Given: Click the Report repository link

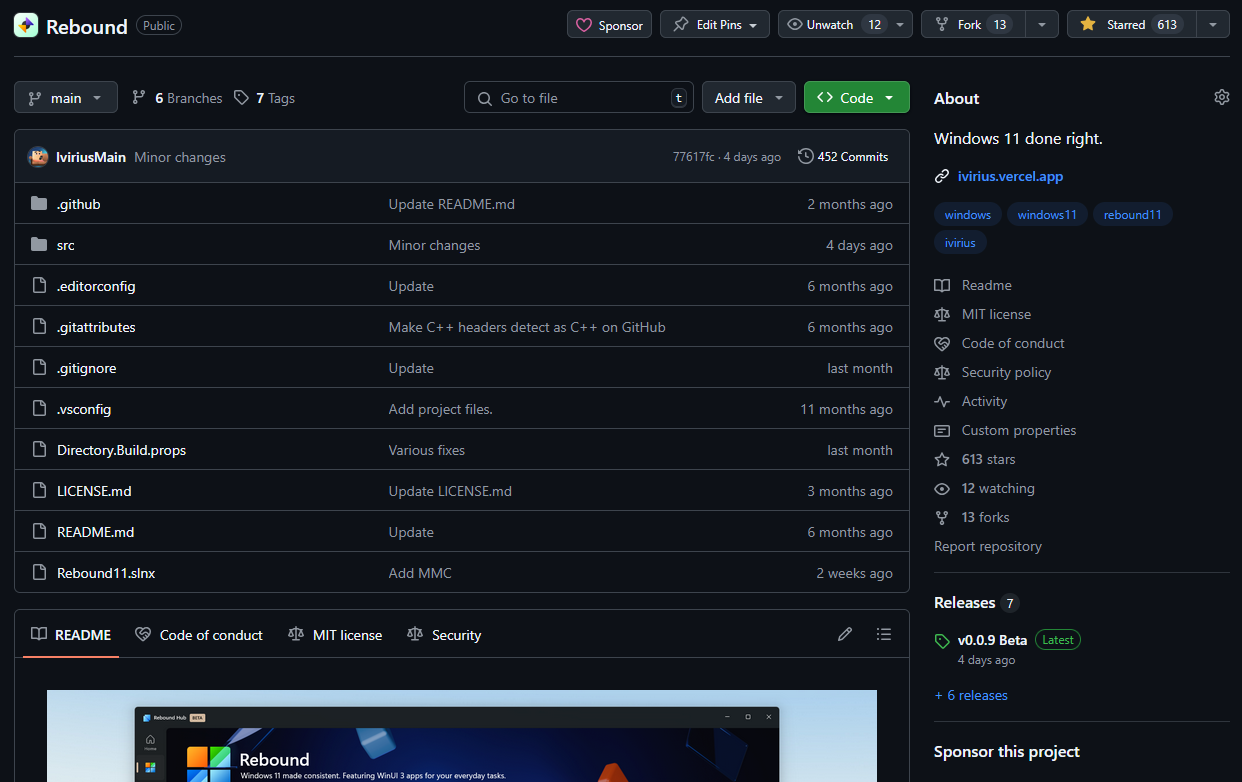Looking at the screenshot, I should tap(988, 546).
